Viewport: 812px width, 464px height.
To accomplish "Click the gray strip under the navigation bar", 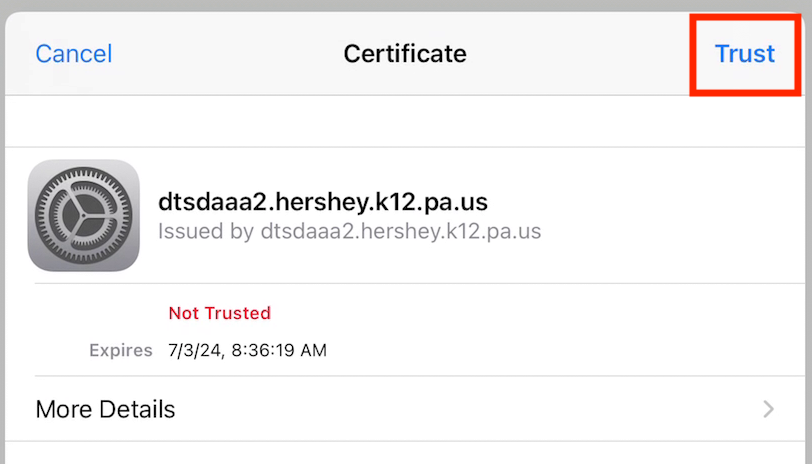I will pos(406,121).
